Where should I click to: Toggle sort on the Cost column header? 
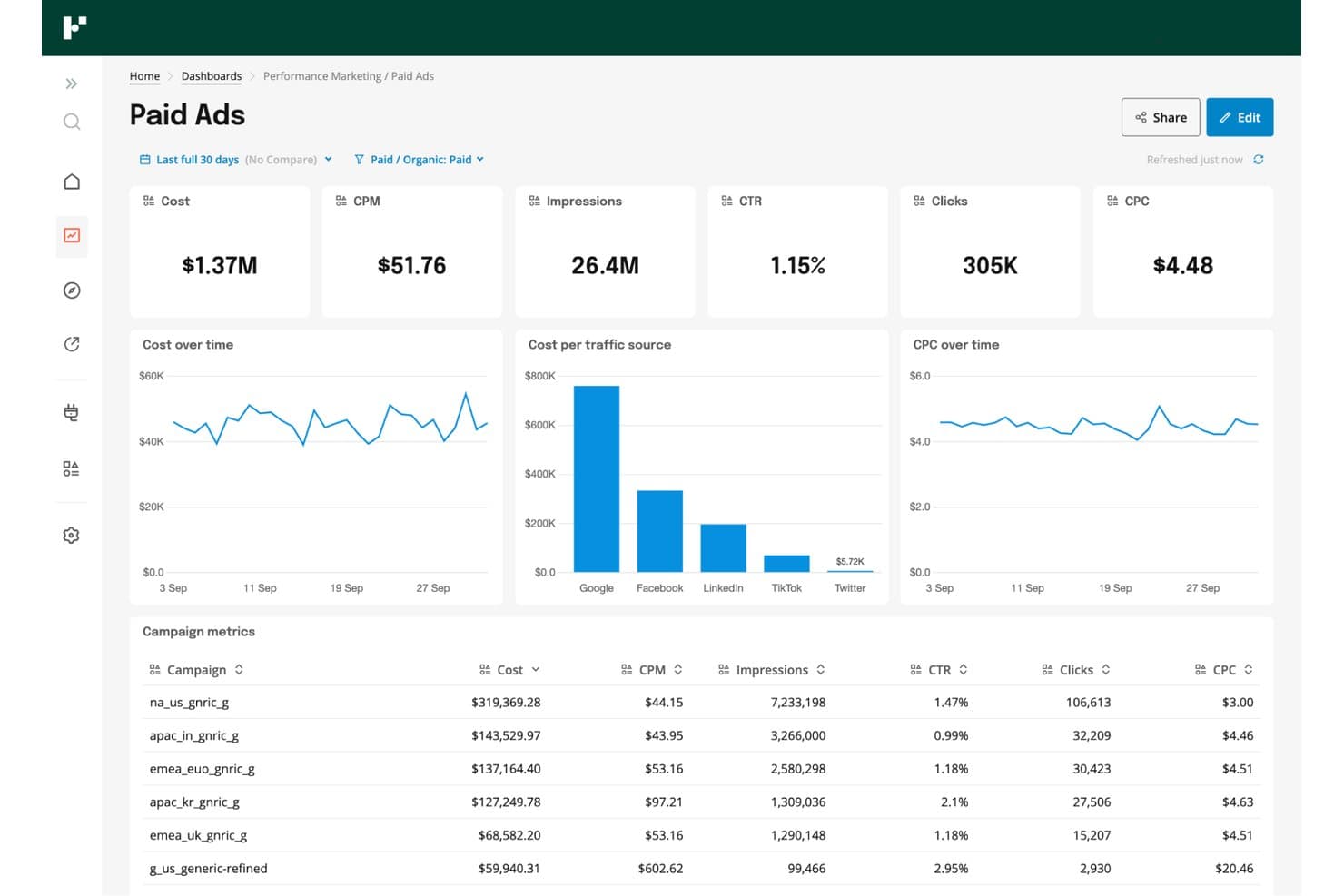click(509, 670)
